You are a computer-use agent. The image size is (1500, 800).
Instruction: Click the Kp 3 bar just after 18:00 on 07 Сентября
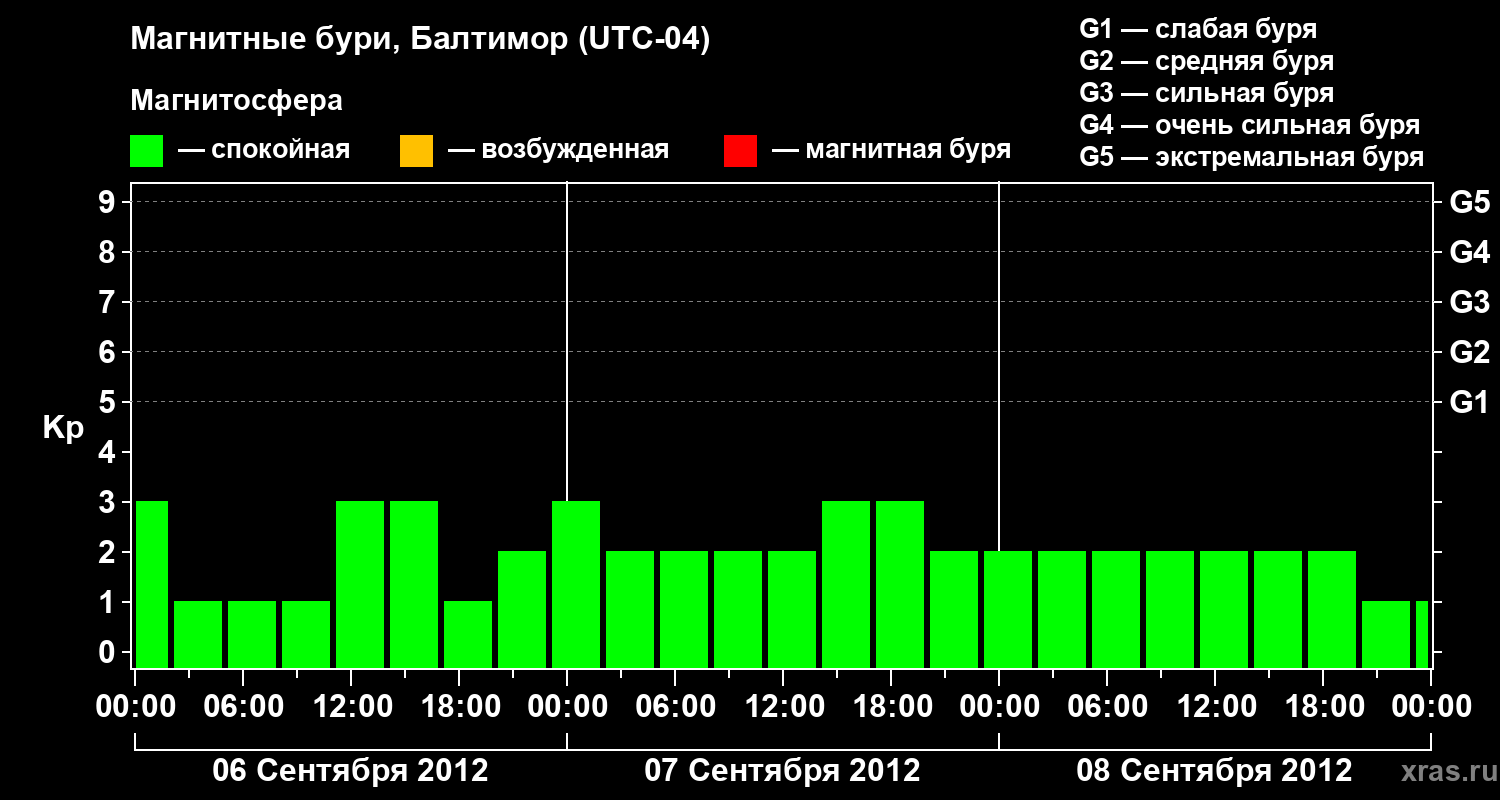(900, 584)
